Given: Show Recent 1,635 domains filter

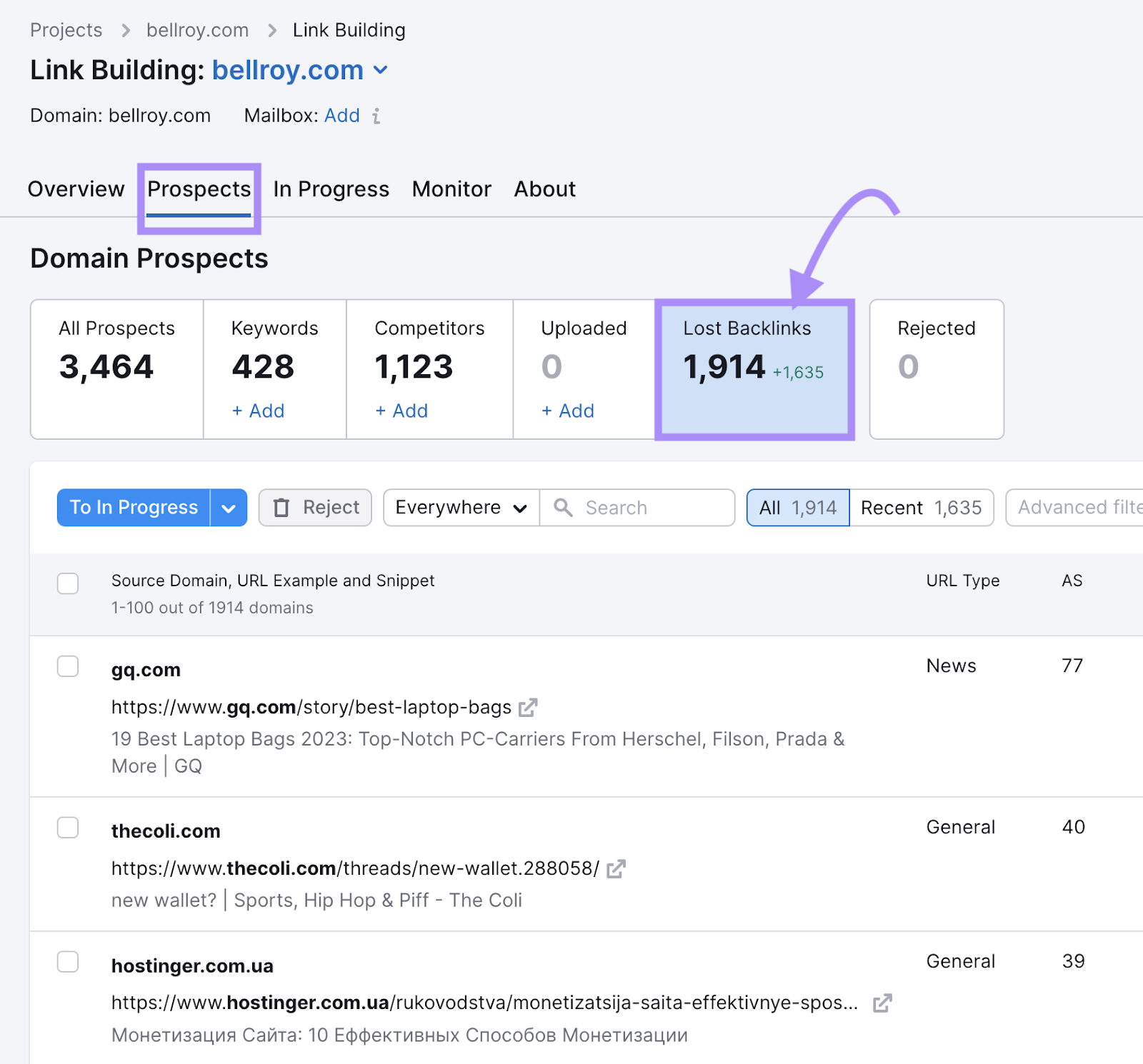Looking at the screenshot, I should pyautogui.click(x=922, y=508).
